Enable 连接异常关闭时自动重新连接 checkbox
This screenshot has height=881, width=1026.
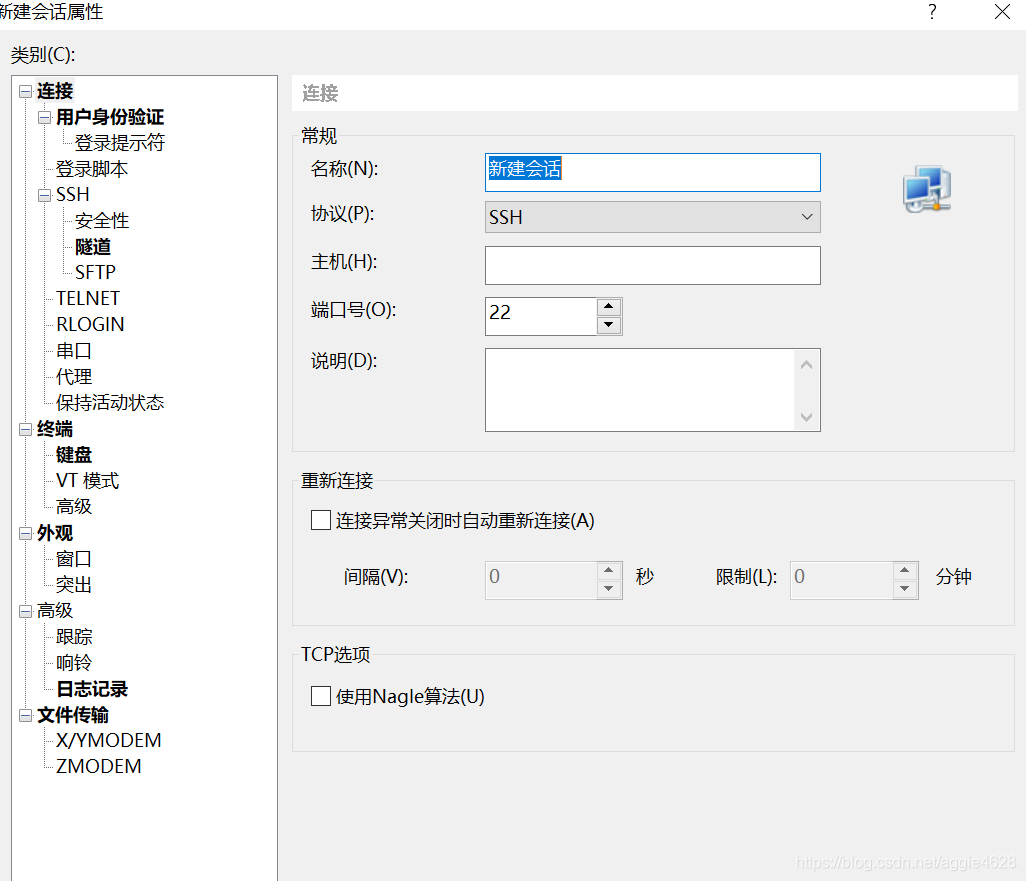pyautogui.click(x=321, y=520)
